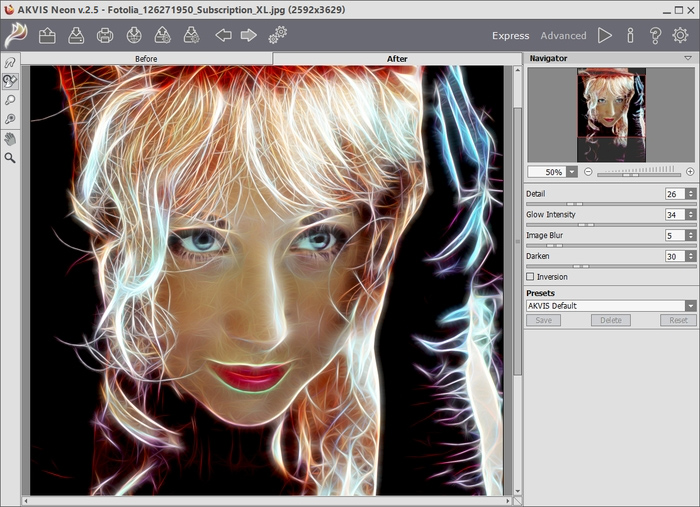Viewport: 700px width, 507px height.
Task: Open an image file from toolbar
Action: [47, 36]
